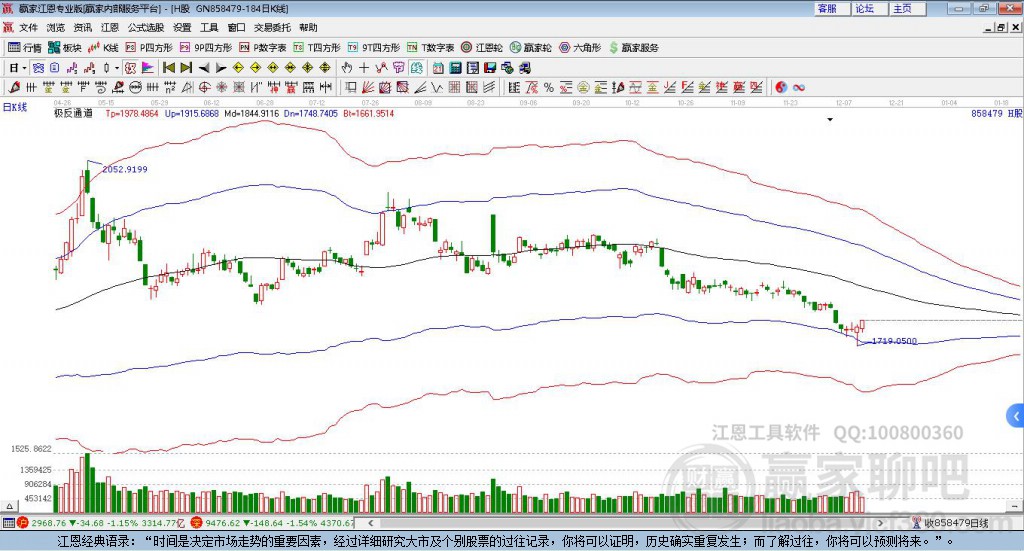Click the 客服 link button
The height and width of the screenshot is (551, 1024).
pyautogui.click(x=831, y=8)
